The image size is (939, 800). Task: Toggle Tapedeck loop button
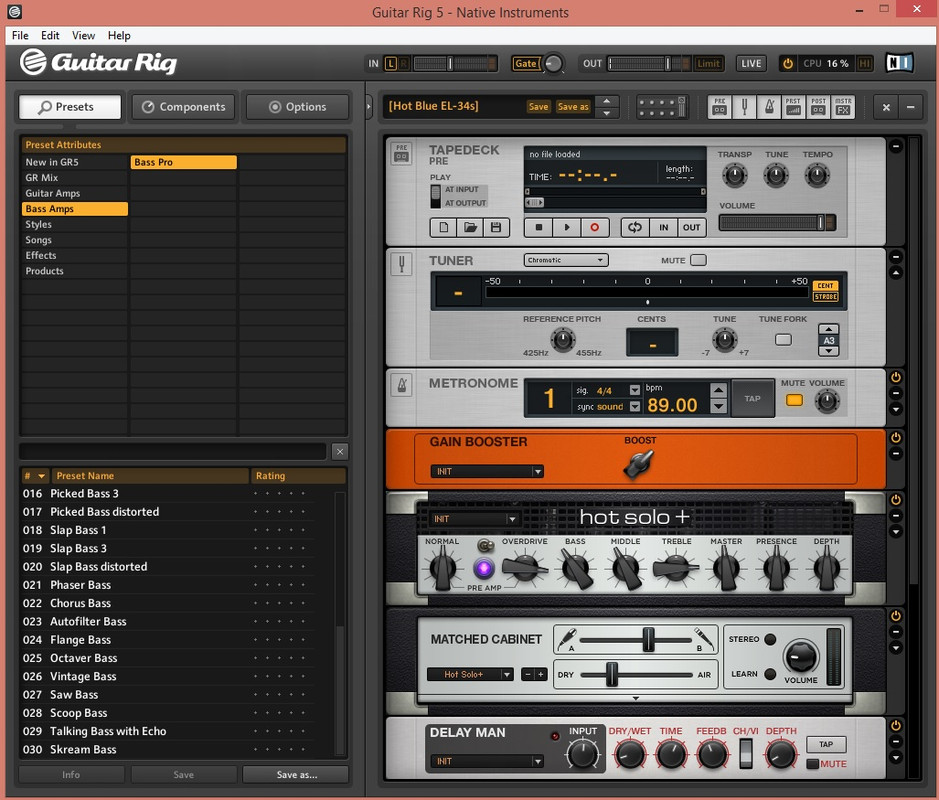coord(635,228)
